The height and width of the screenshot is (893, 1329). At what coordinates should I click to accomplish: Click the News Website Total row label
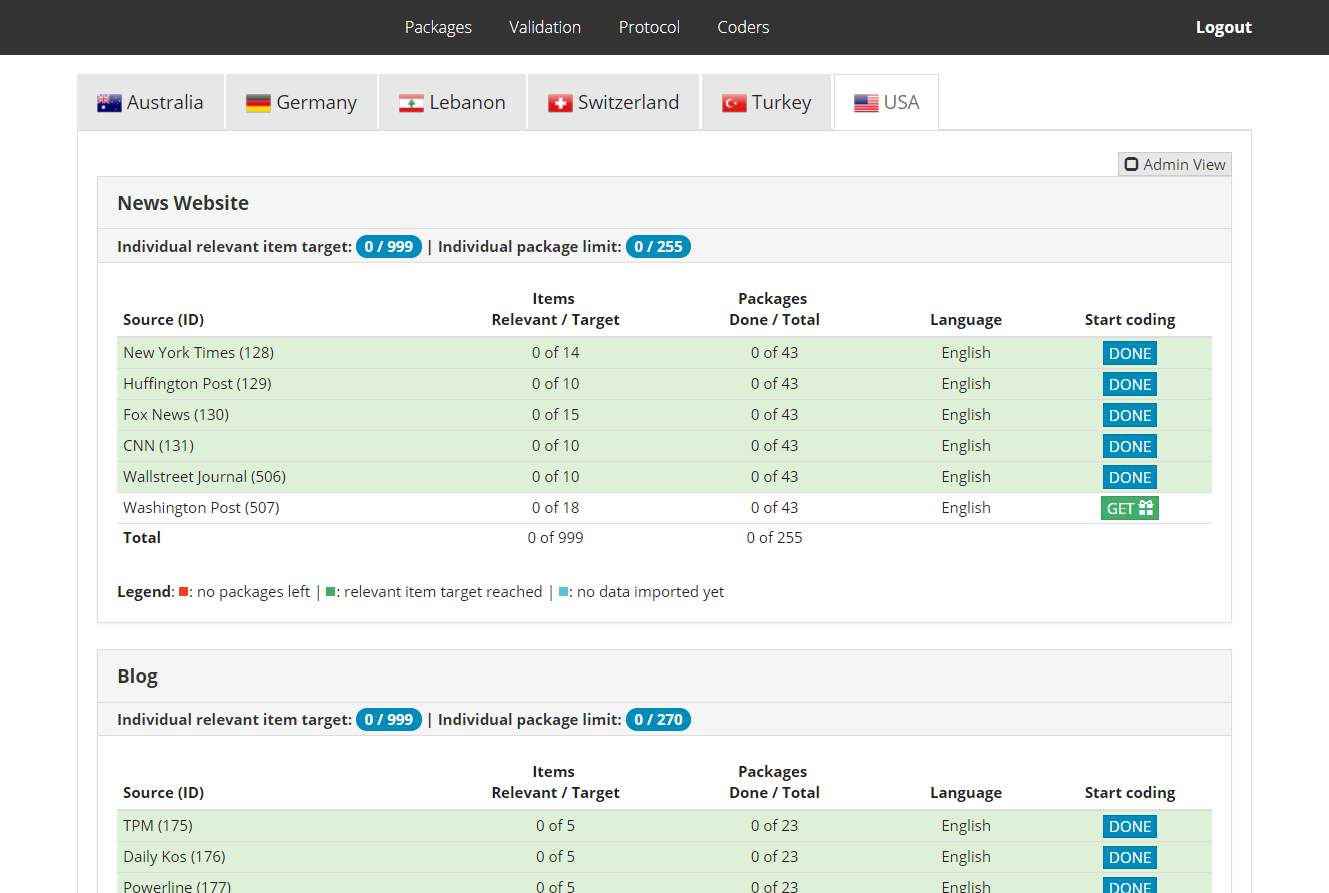(x=142, y=537)
